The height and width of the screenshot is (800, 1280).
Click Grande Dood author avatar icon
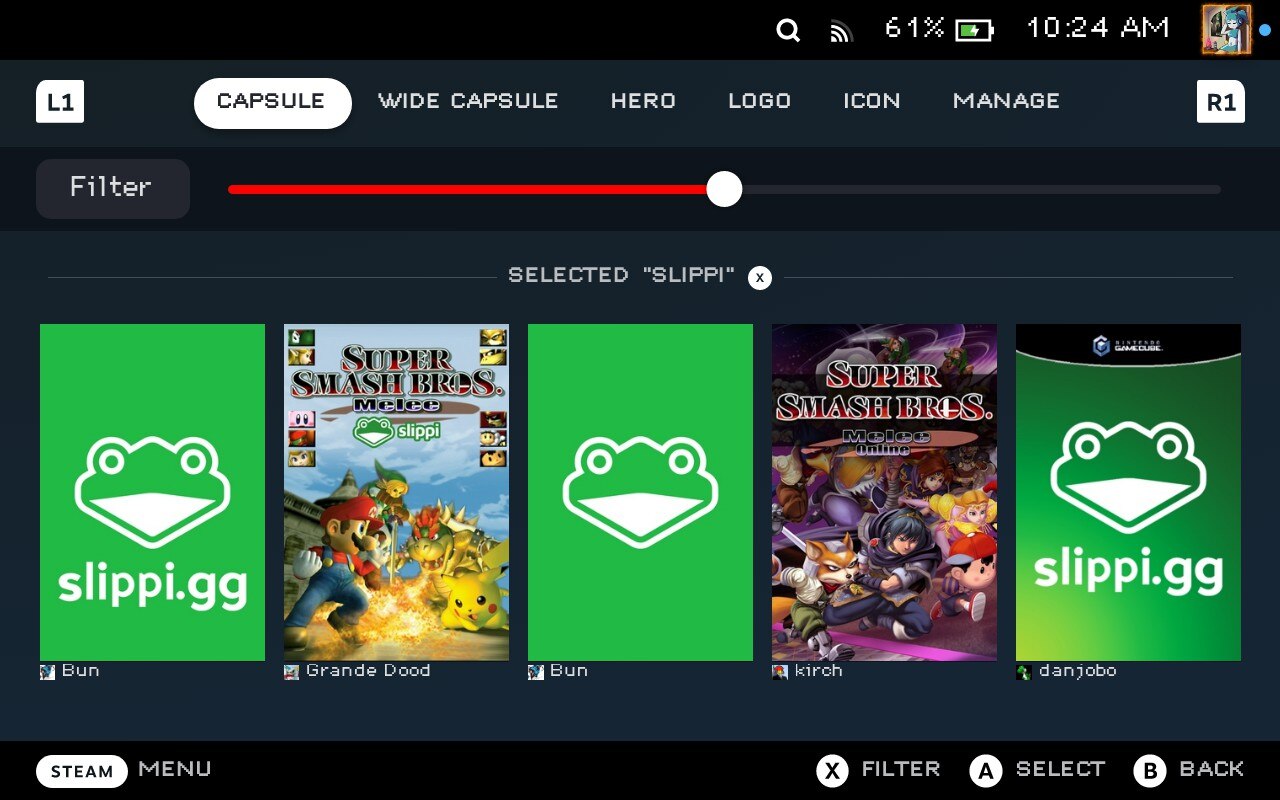291,672
